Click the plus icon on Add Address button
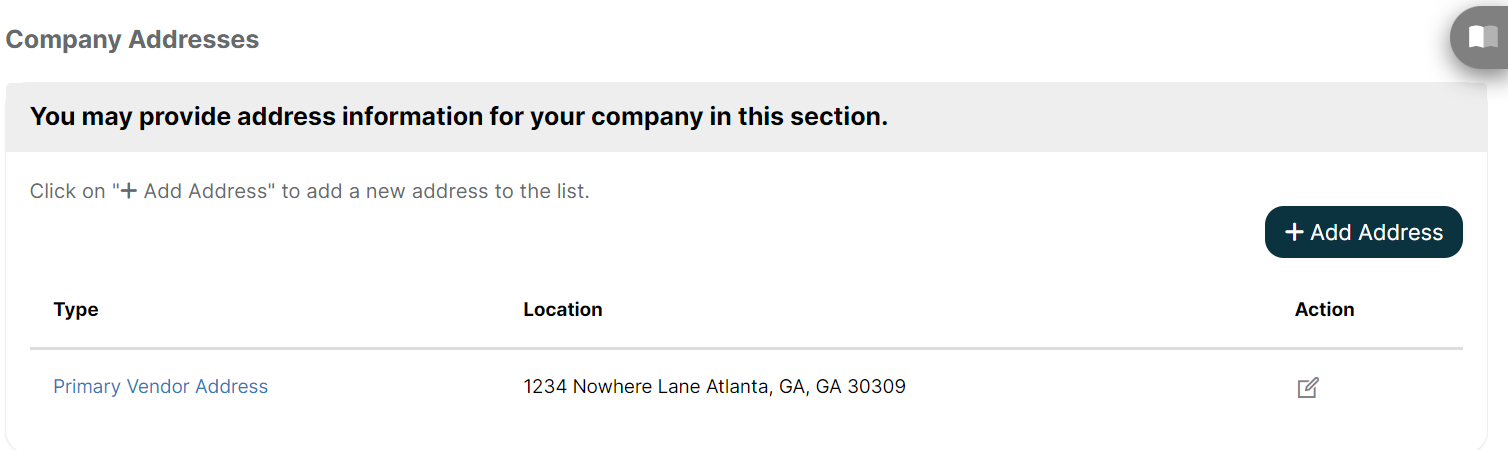1508x450 pixels. tap(1294, 232)
